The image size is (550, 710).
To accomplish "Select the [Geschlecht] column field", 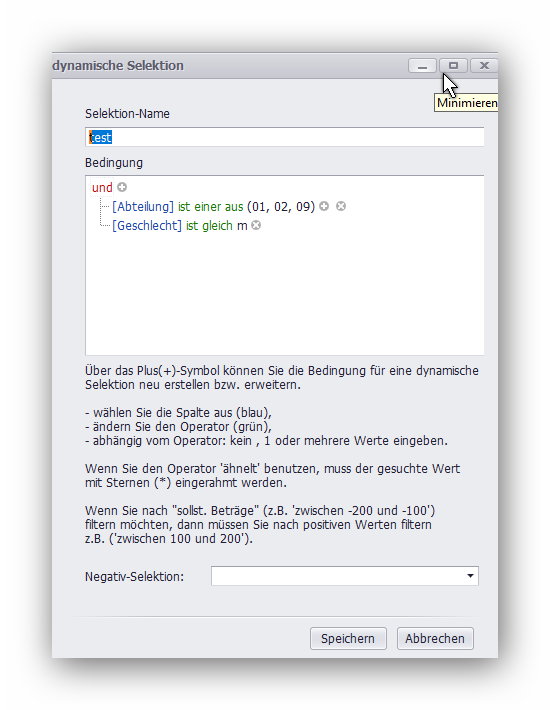I will point(147,225).
